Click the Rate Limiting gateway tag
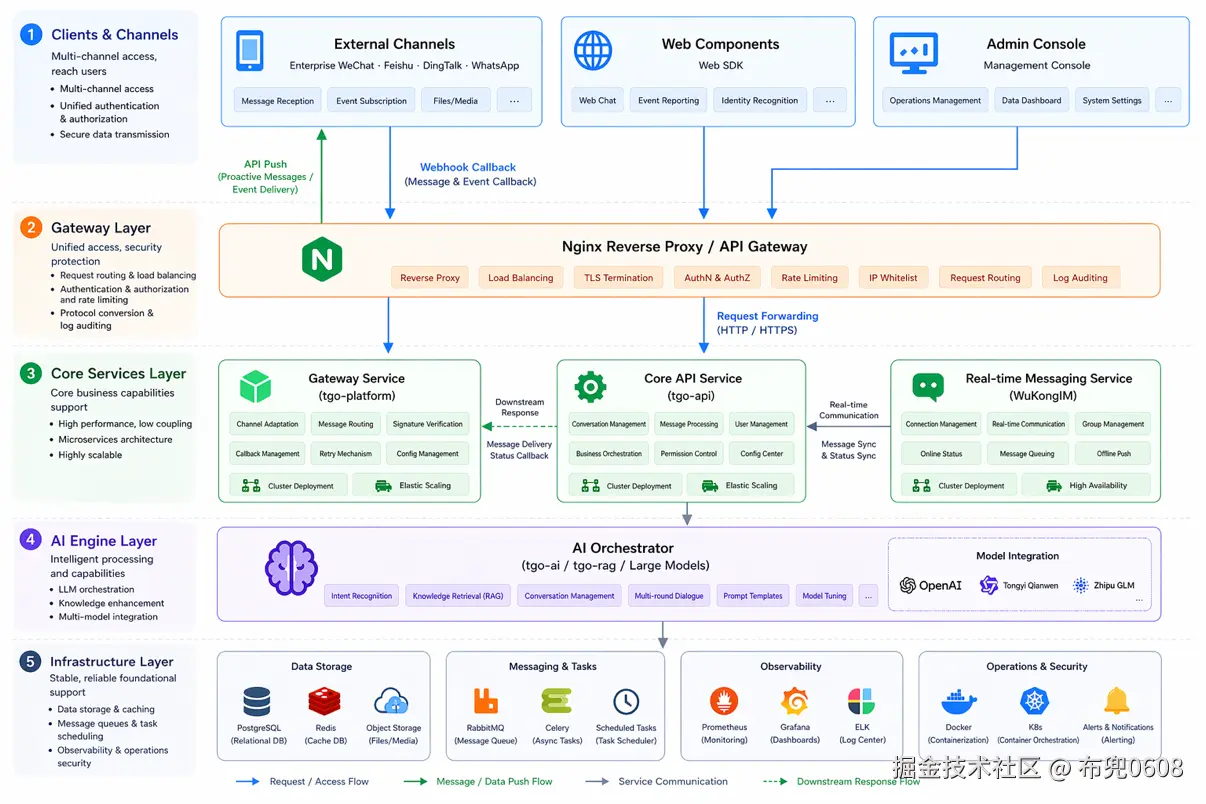1206x804 pixels. (809, 278)
